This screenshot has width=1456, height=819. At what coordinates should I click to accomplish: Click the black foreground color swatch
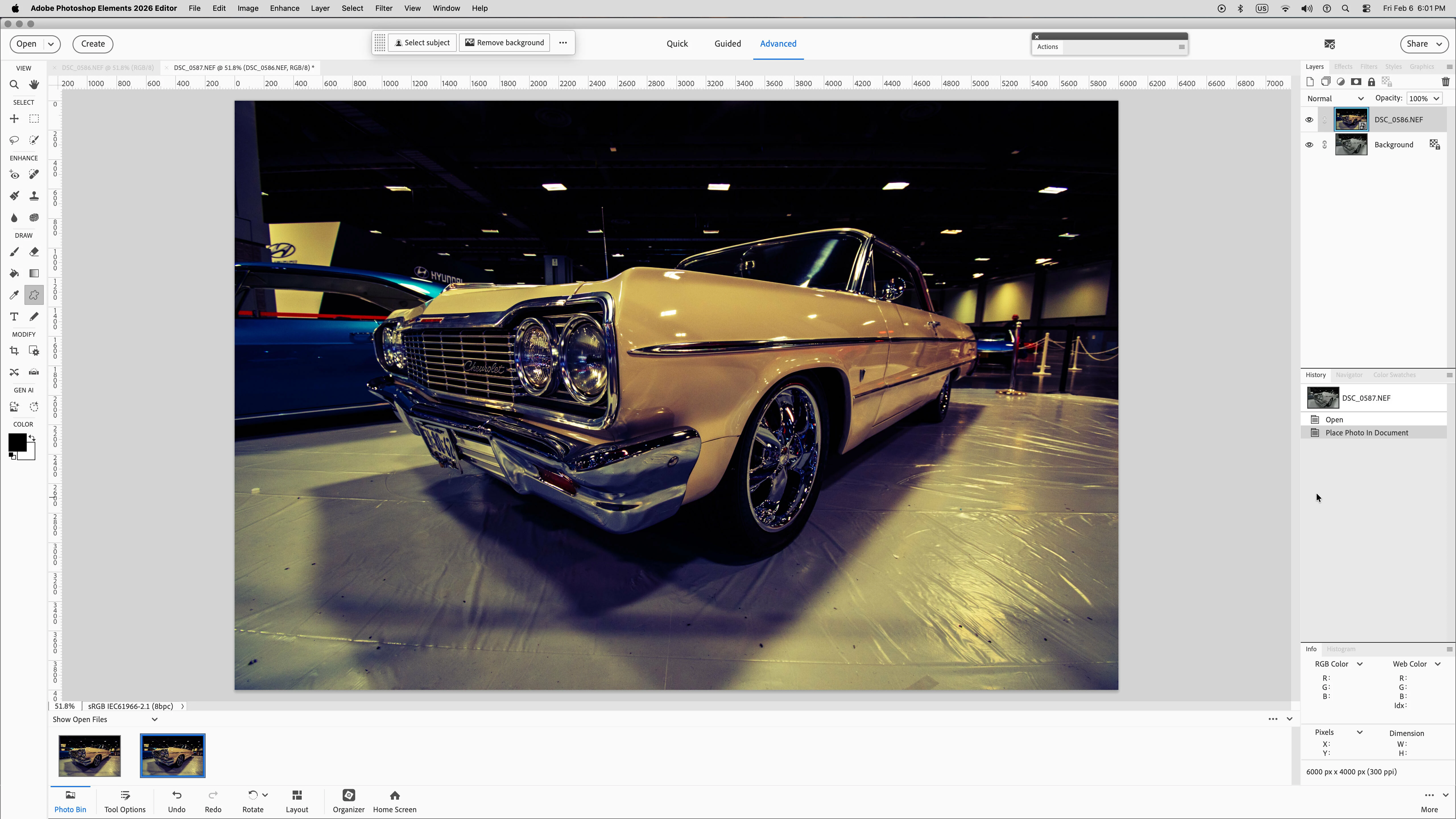coord(16,442)
